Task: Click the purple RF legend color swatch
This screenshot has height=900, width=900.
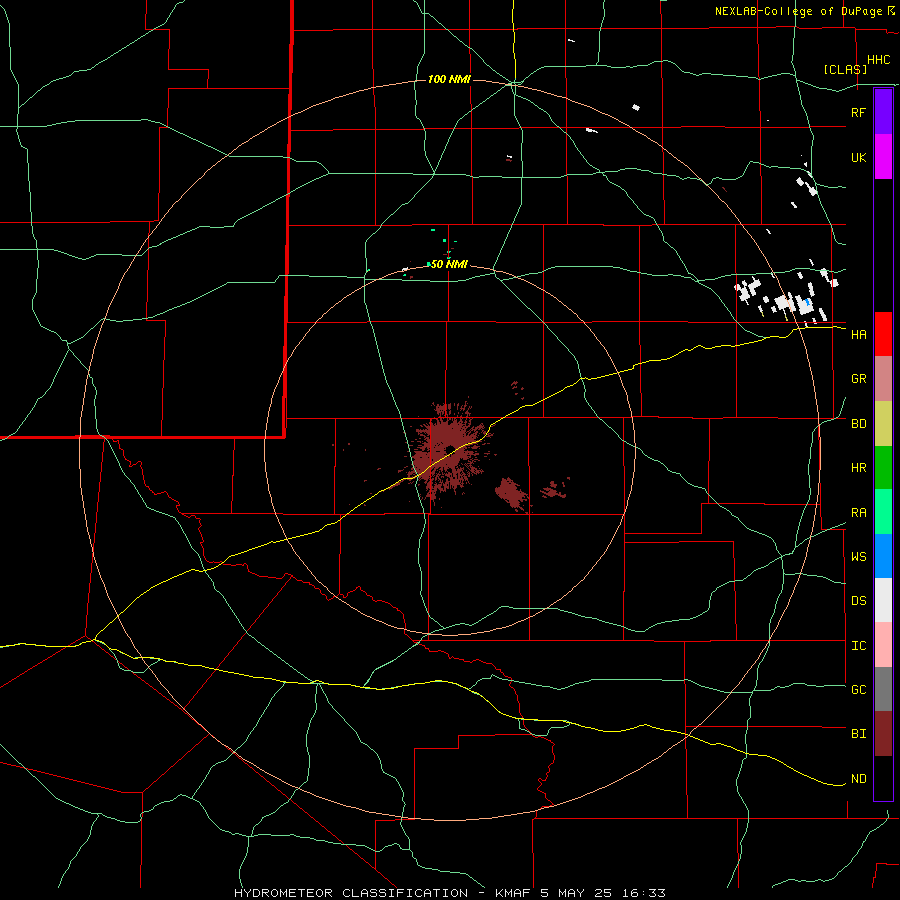Action: coord(883,111)
